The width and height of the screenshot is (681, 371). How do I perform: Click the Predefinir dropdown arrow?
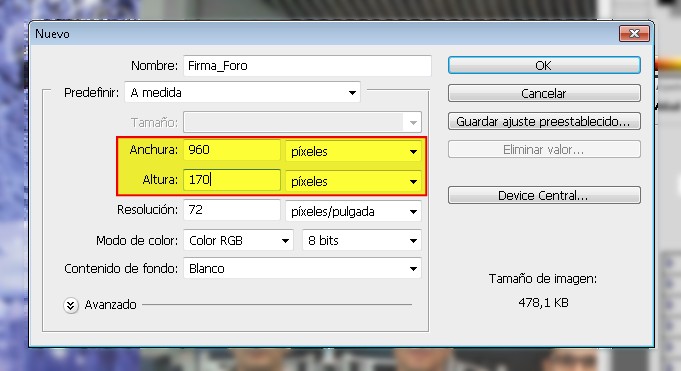(x=352, y=93)
